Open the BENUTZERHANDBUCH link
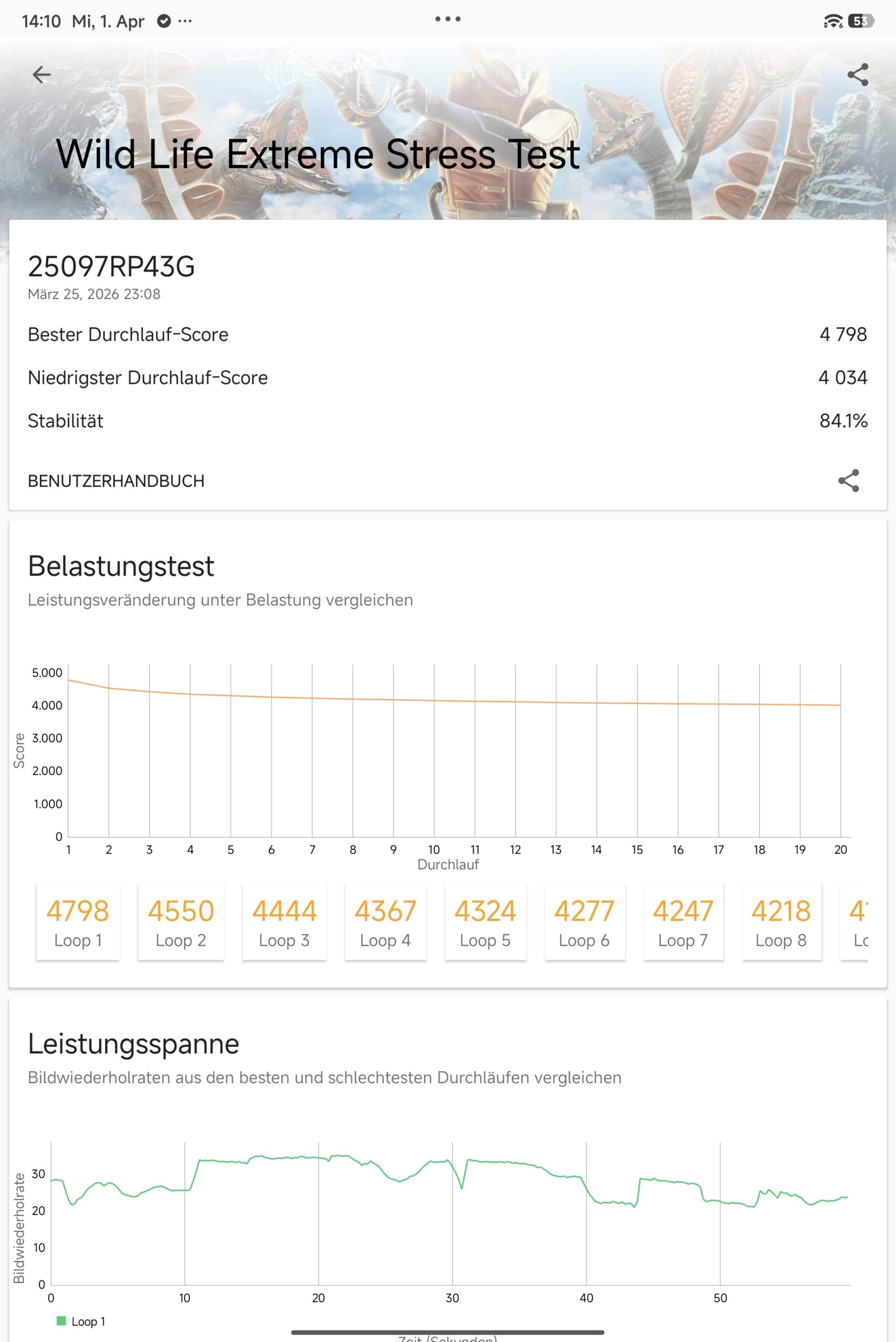The width and height of the screenshot is (896, 1342). coord(116,481)
